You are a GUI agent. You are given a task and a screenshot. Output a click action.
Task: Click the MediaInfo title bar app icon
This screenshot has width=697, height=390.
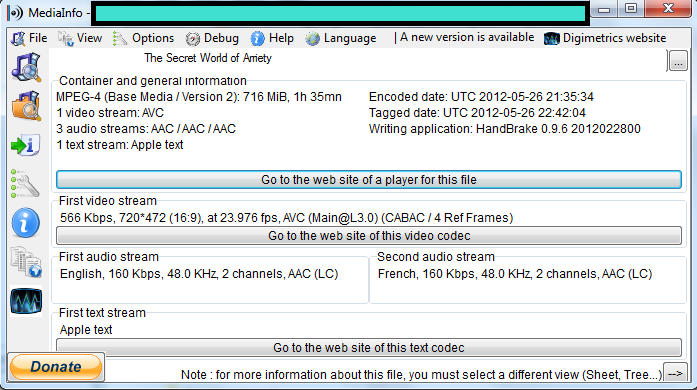click(x=16, y=12)
